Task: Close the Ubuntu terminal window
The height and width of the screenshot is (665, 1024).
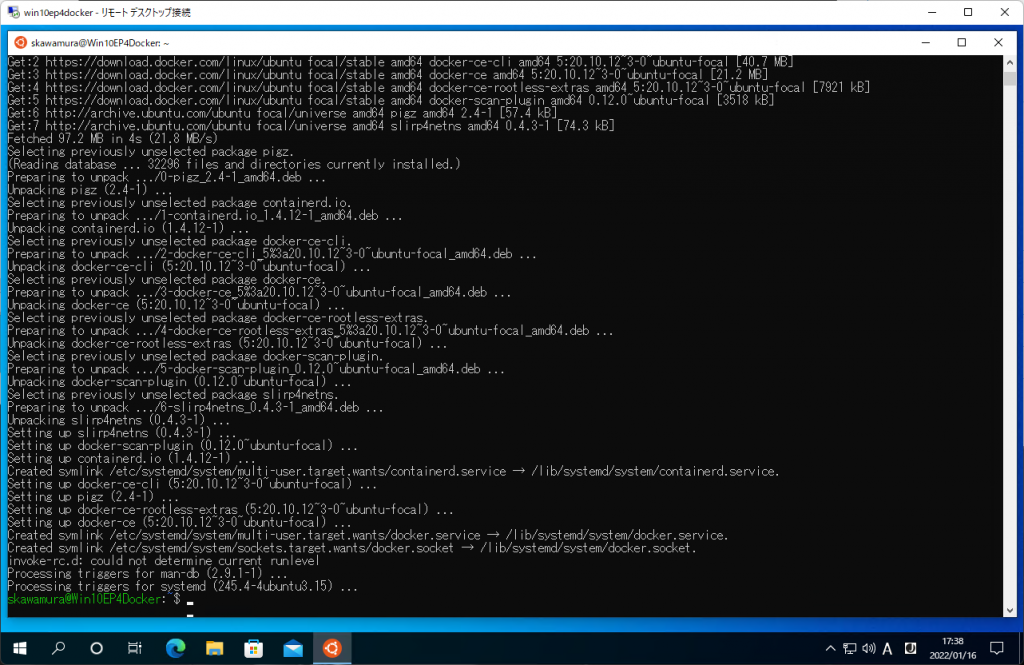Action: click(x=998, y=42)
